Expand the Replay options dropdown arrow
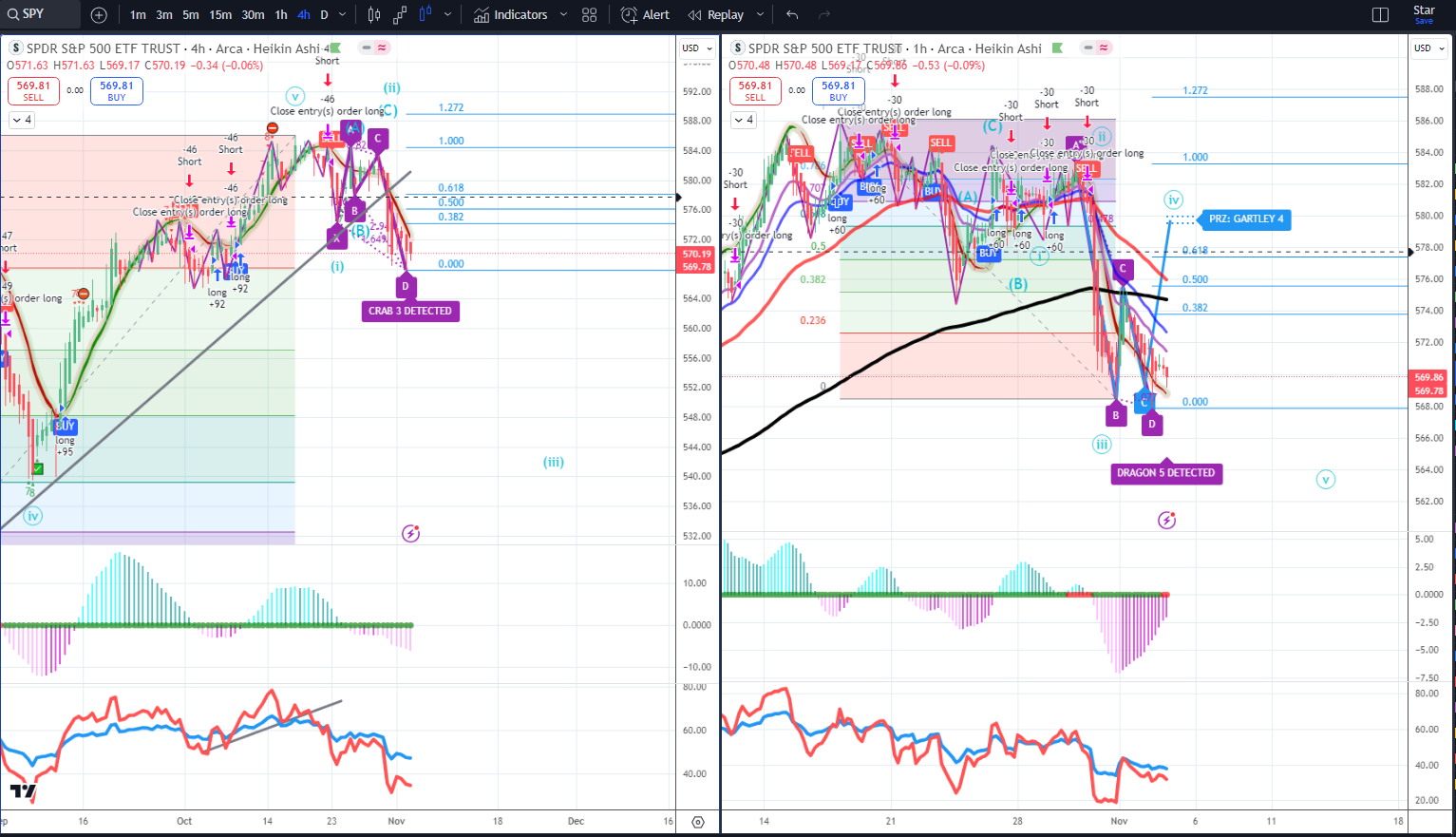Image resolution: width=1456 pixels, height=837 pixels. click(760, 14)
